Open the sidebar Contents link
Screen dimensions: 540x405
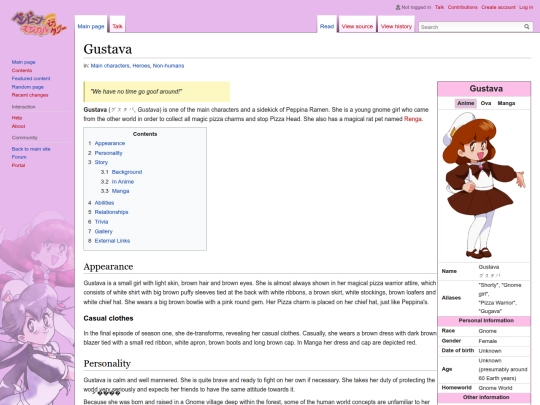[22, 70]
